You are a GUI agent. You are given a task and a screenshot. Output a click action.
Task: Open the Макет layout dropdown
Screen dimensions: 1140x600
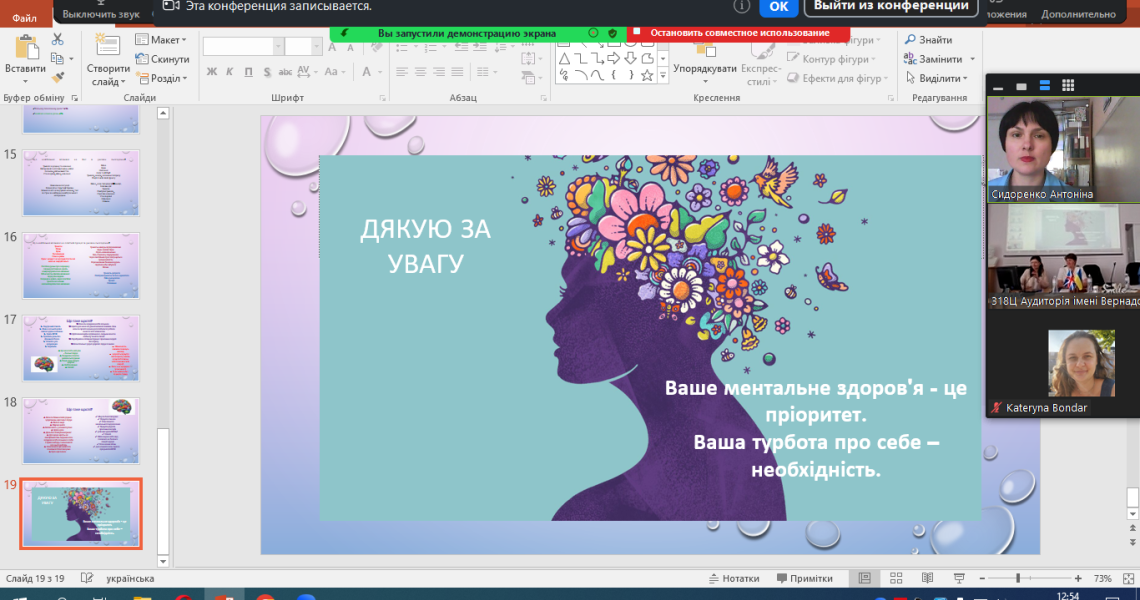[161, 40]
